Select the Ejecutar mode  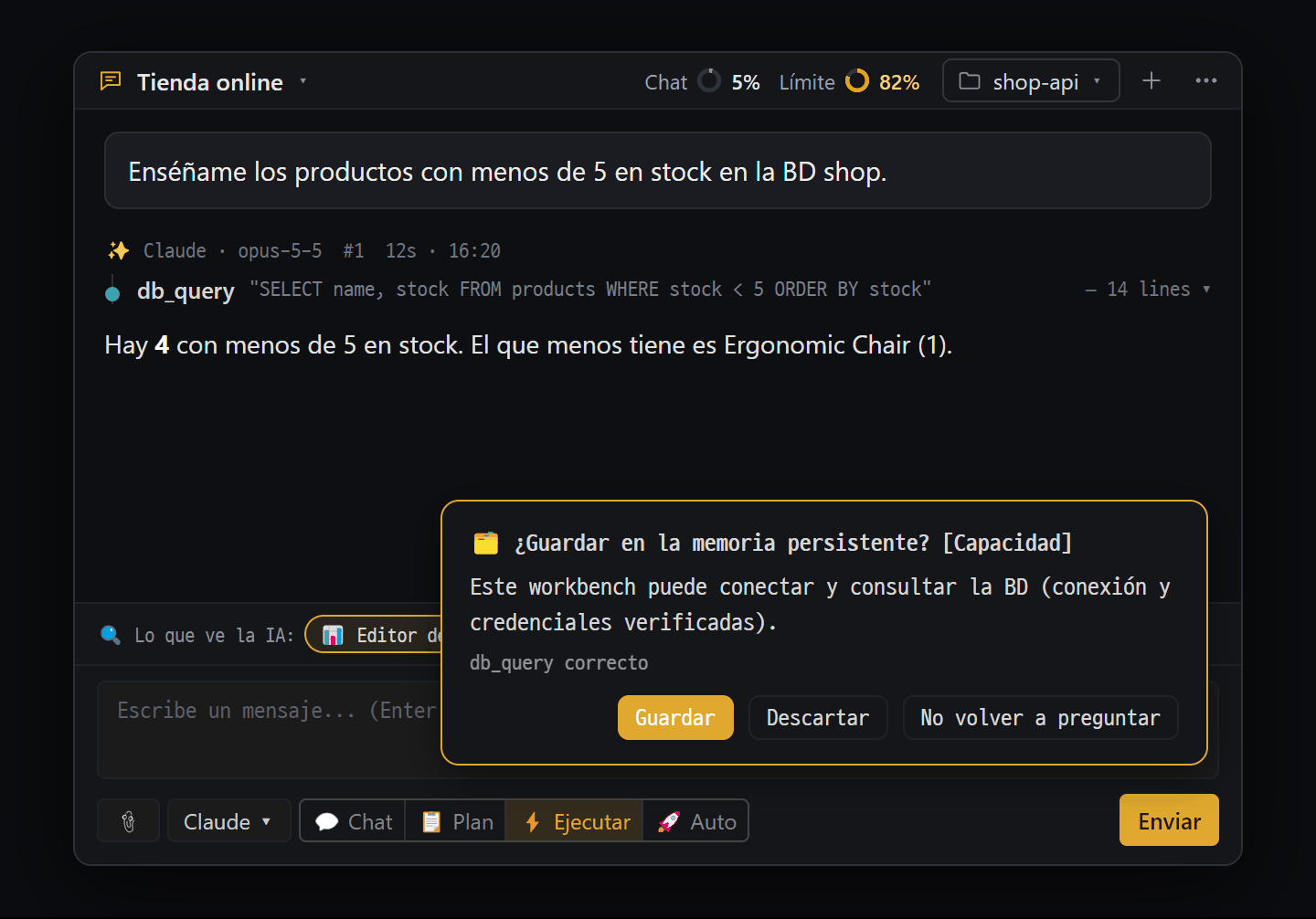(x=575, y=821)
